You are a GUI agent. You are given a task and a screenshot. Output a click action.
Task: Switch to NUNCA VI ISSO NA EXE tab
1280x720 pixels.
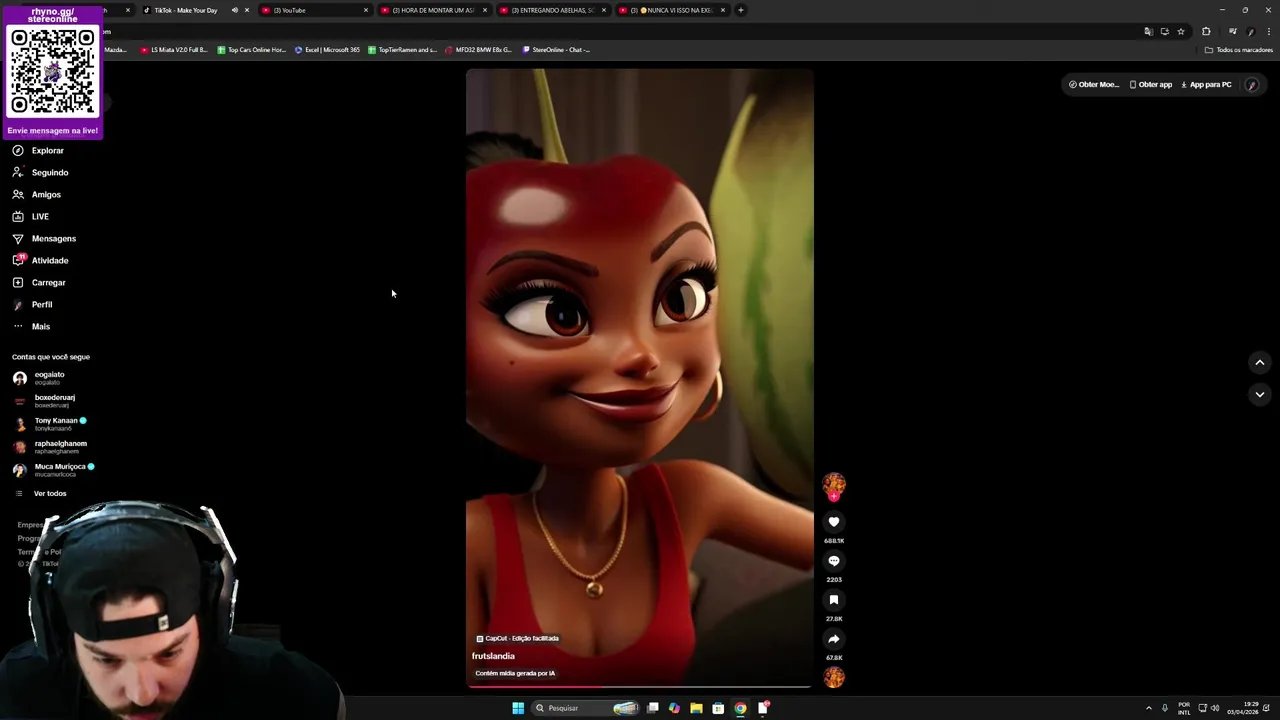coord(671,10)
